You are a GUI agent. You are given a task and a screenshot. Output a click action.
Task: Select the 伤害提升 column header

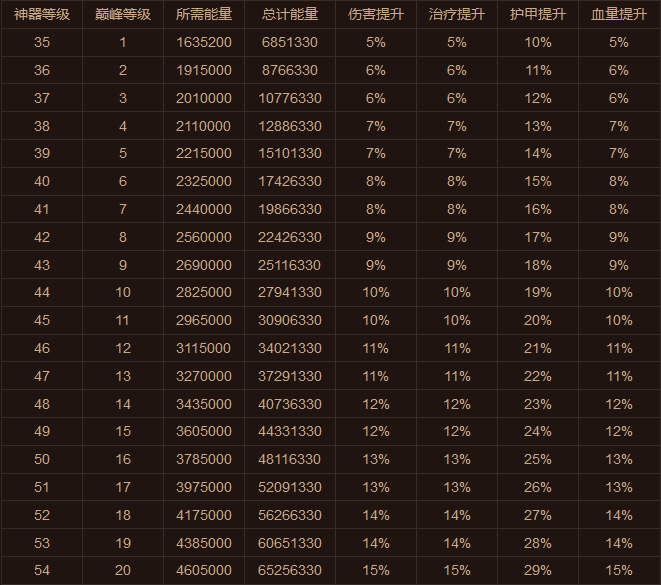(x=375, y=15)
